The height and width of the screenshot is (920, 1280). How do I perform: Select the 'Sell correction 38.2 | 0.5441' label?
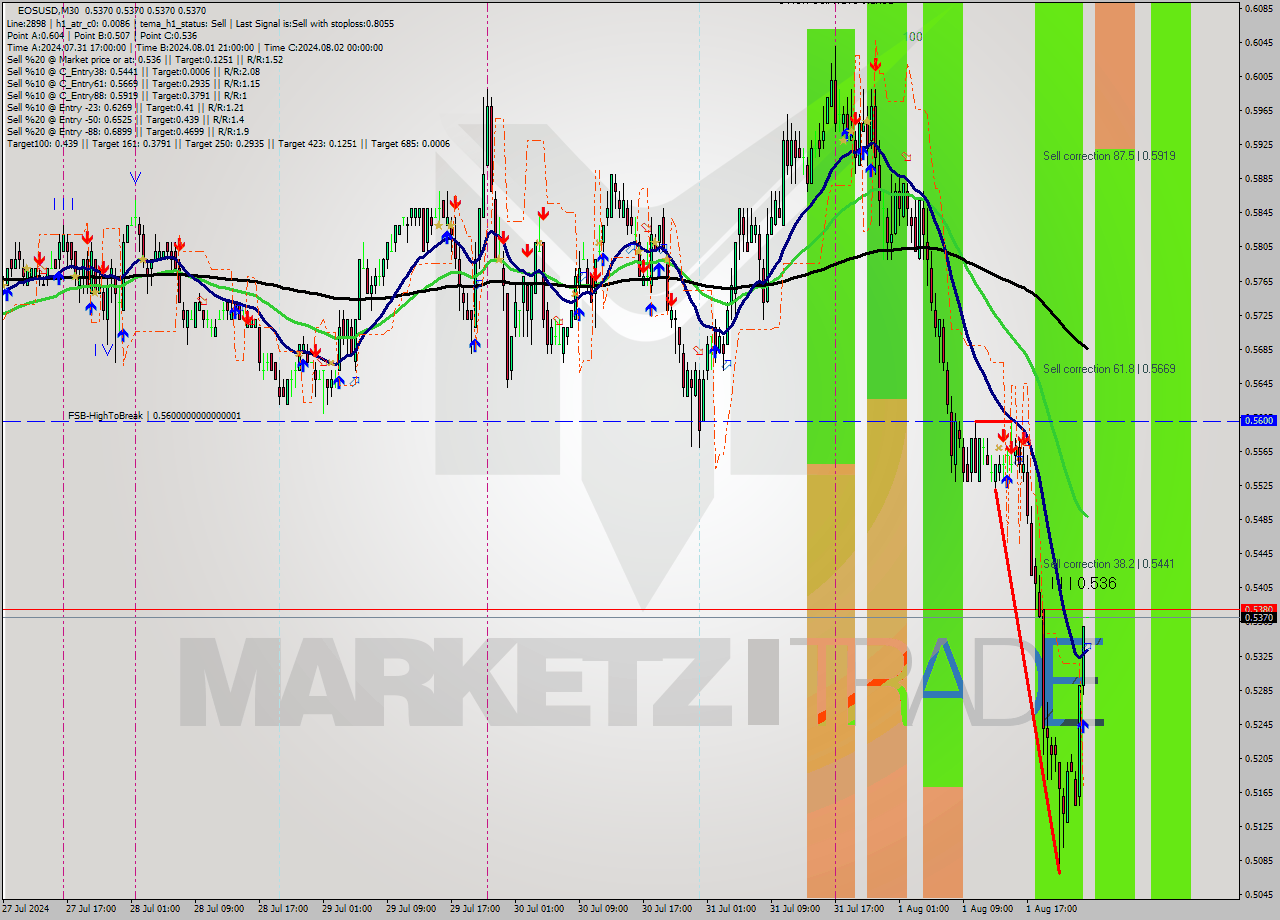coord(1109,564)
